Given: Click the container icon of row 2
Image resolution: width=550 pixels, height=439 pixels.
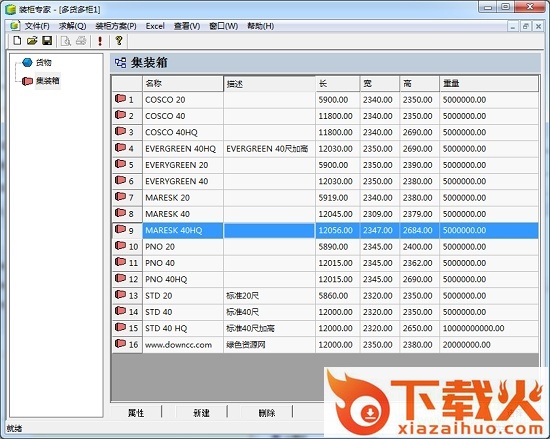Looking at the screenshot, I should coord(120,115).
